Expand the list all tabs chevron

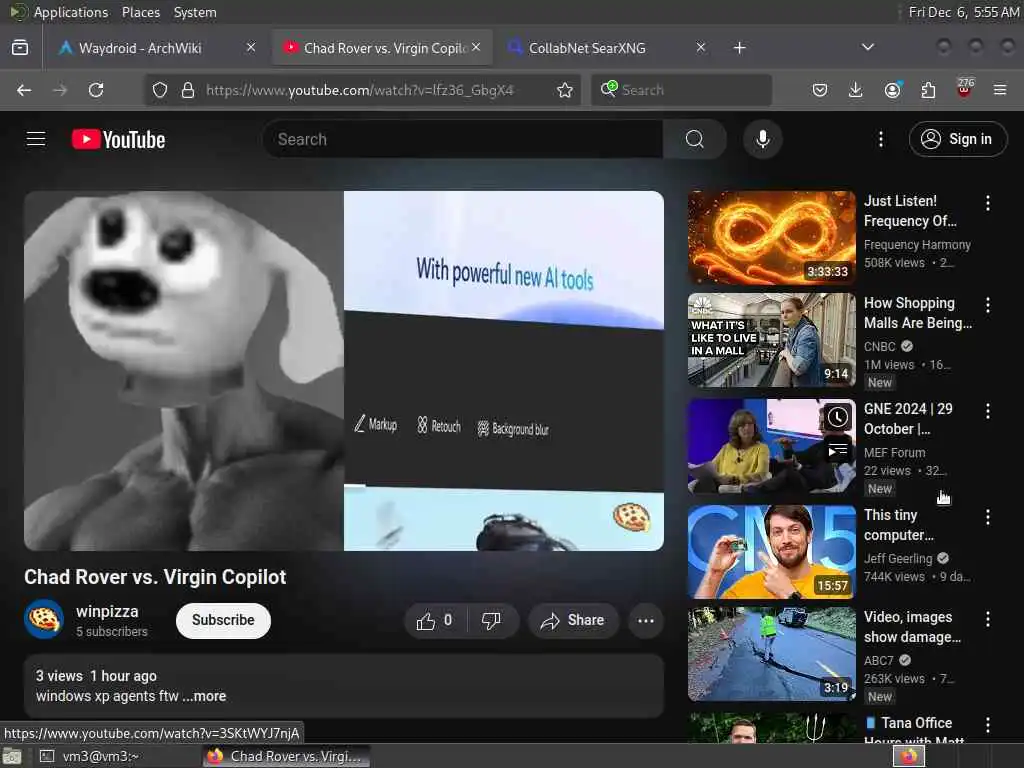click(867, 47)
